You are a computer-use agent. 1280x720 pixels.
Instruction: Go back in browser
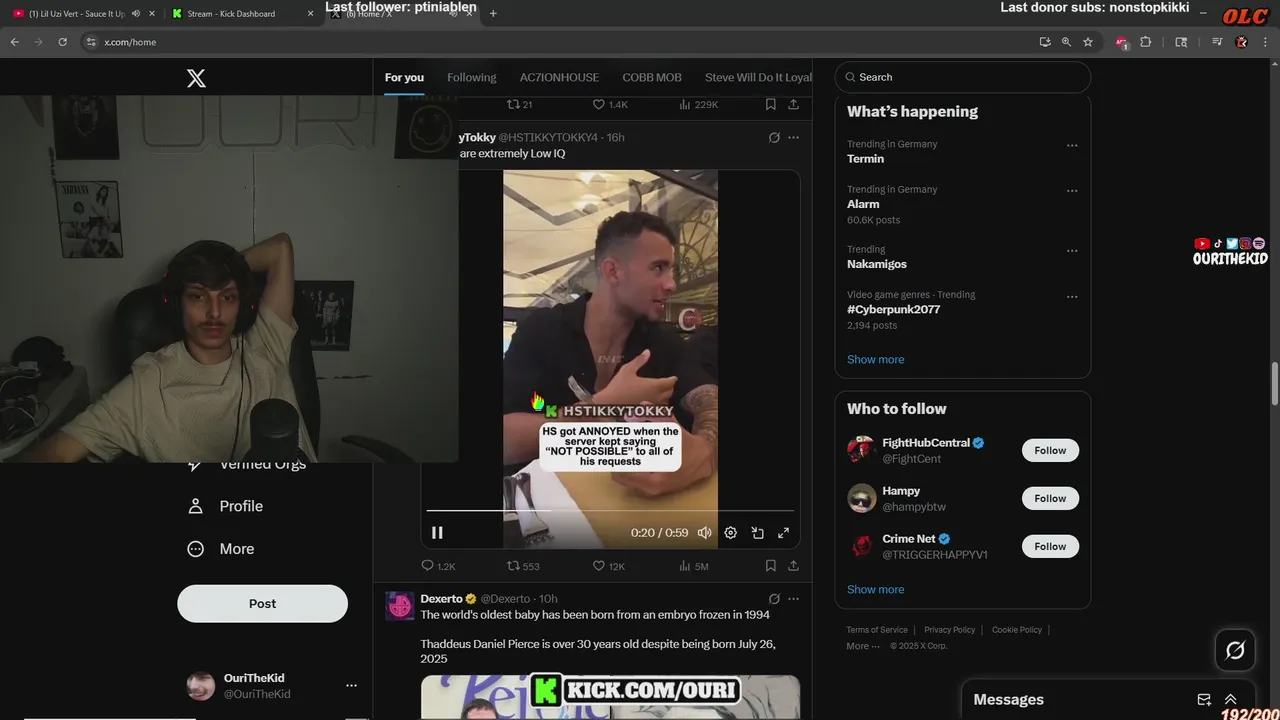(14, 42)
